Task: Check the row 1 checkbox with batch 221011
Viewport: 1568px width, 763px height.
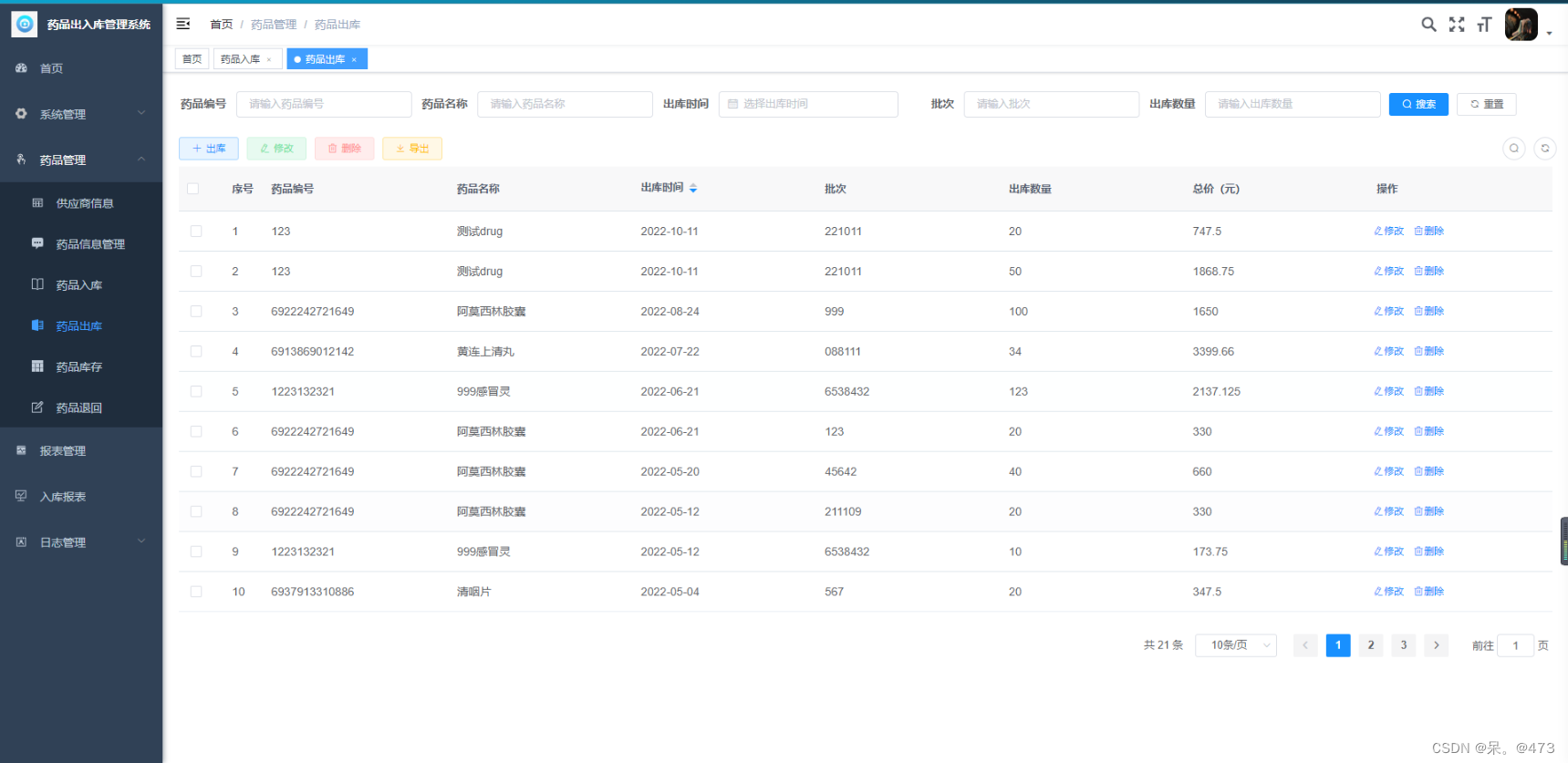Action: [196, 232]
